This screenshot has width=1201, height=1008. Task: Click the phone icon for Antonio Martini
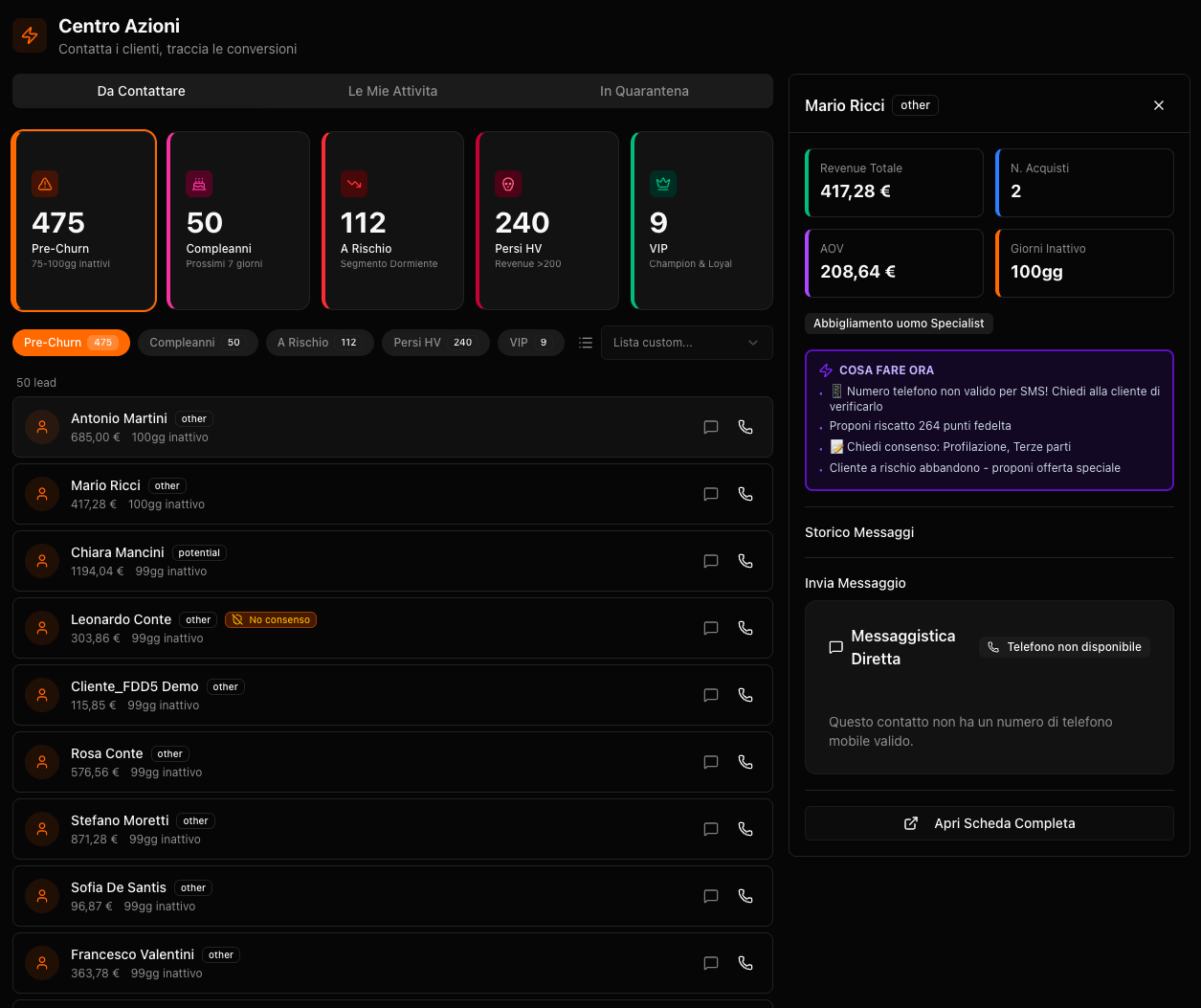click(x=745, y=427)
